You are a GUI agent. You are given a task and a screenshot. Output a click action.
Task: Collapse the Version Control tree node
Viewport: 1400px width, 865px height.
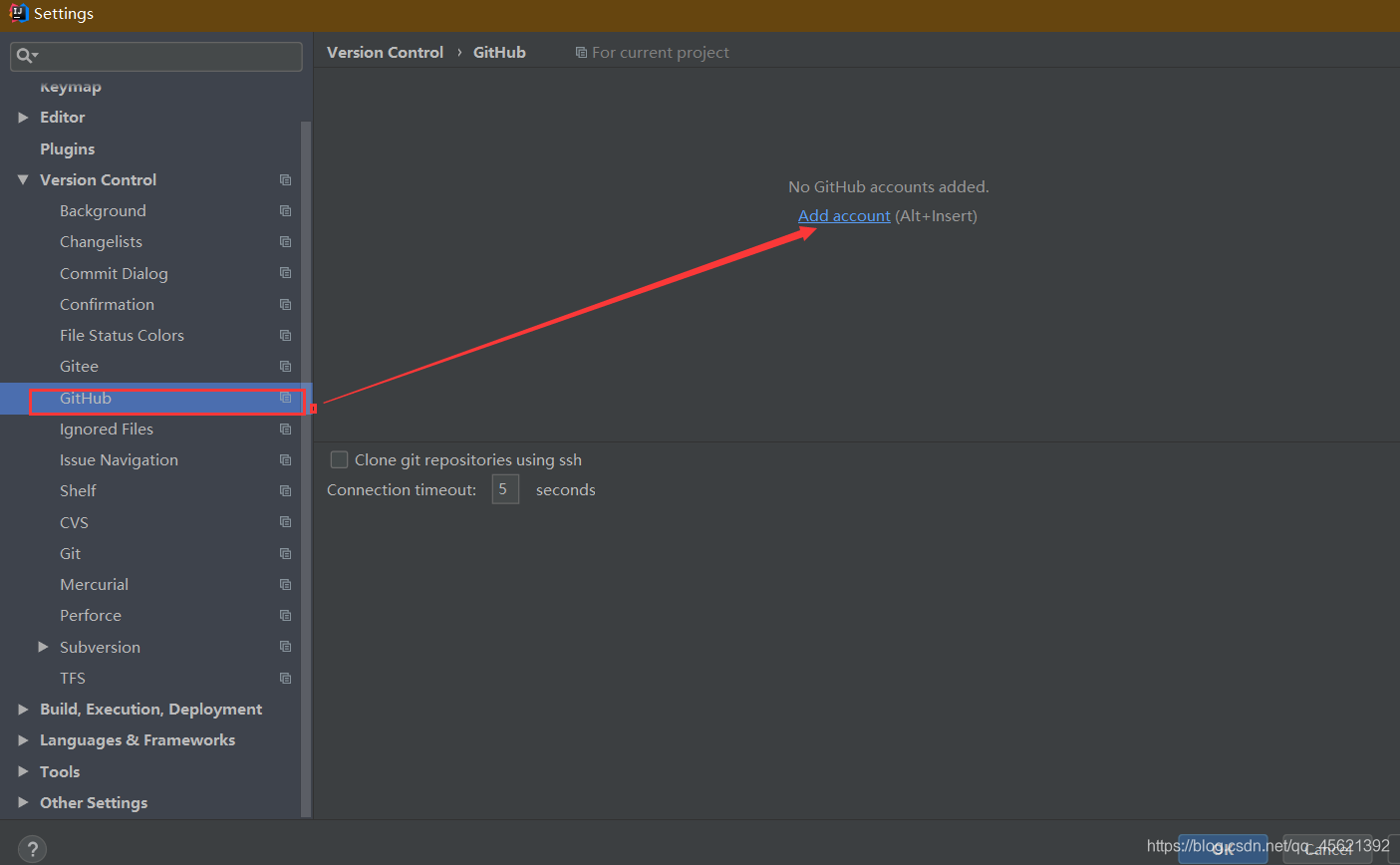23,180
